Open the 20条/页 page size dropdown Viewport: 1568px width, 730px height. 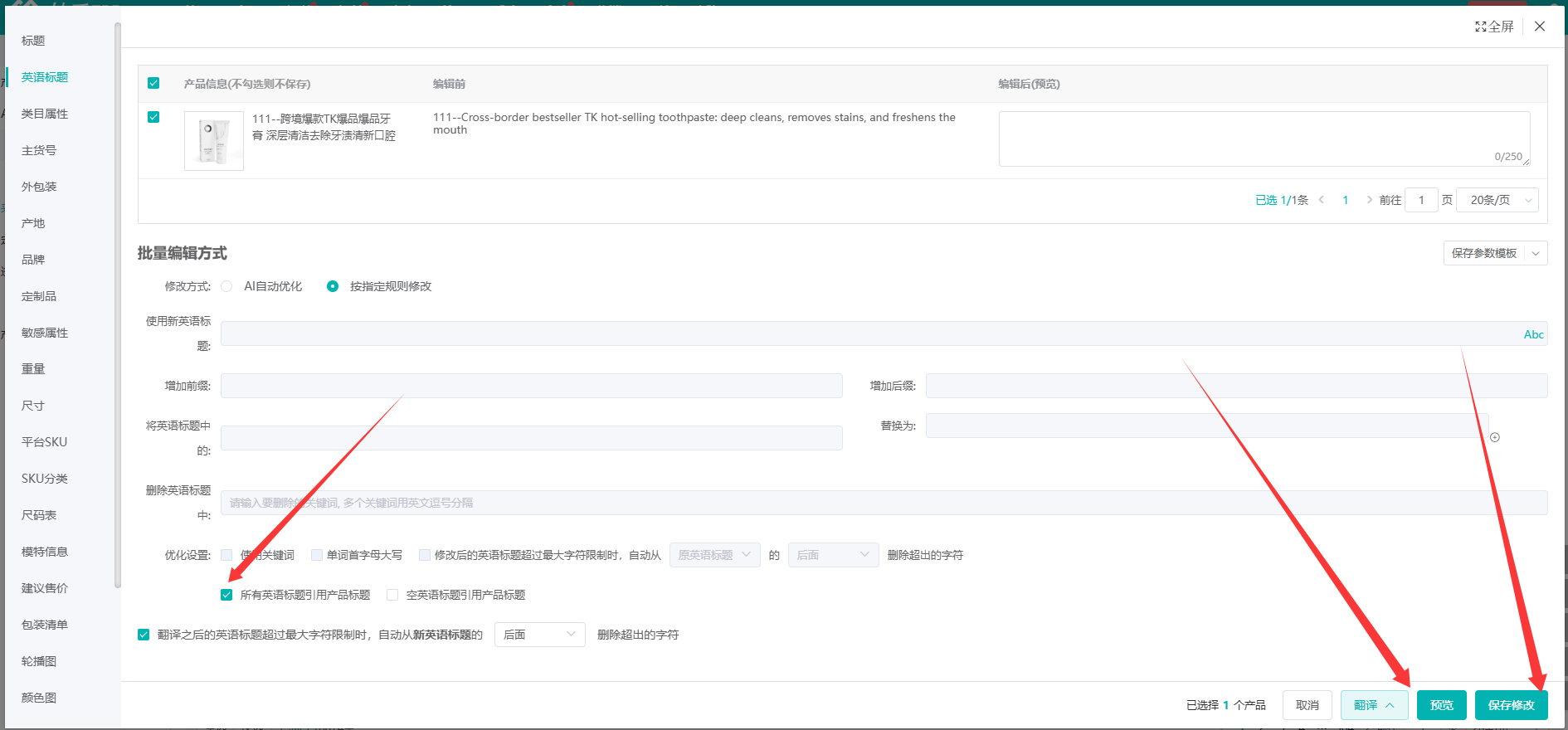pos(1497,200)
